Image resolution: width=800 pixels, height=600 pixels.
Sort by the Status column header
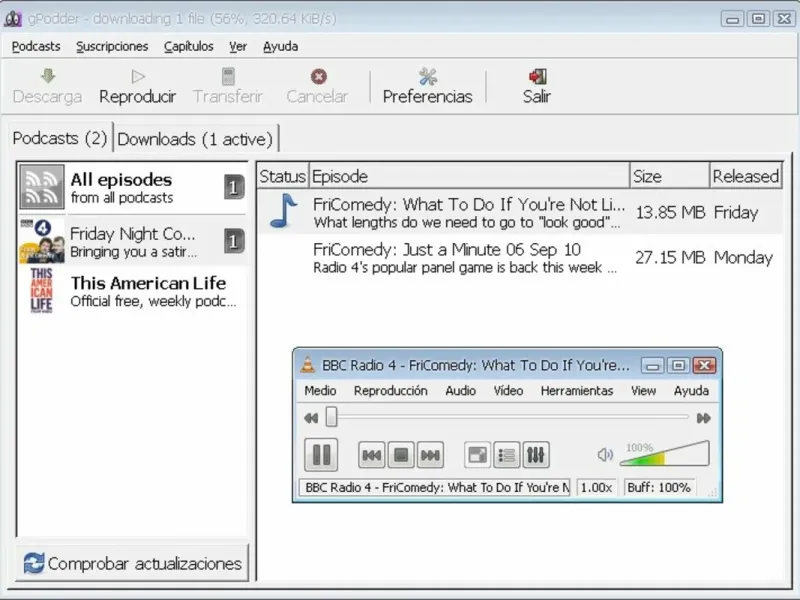(x=283, y=176)
